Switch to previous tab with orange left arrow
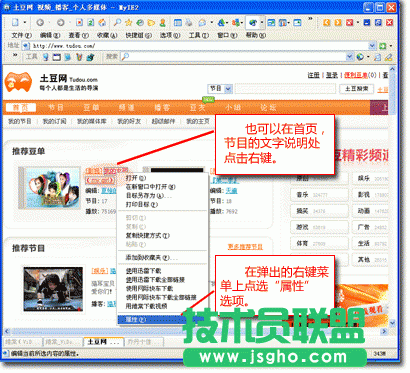 [x=327, y=22]
